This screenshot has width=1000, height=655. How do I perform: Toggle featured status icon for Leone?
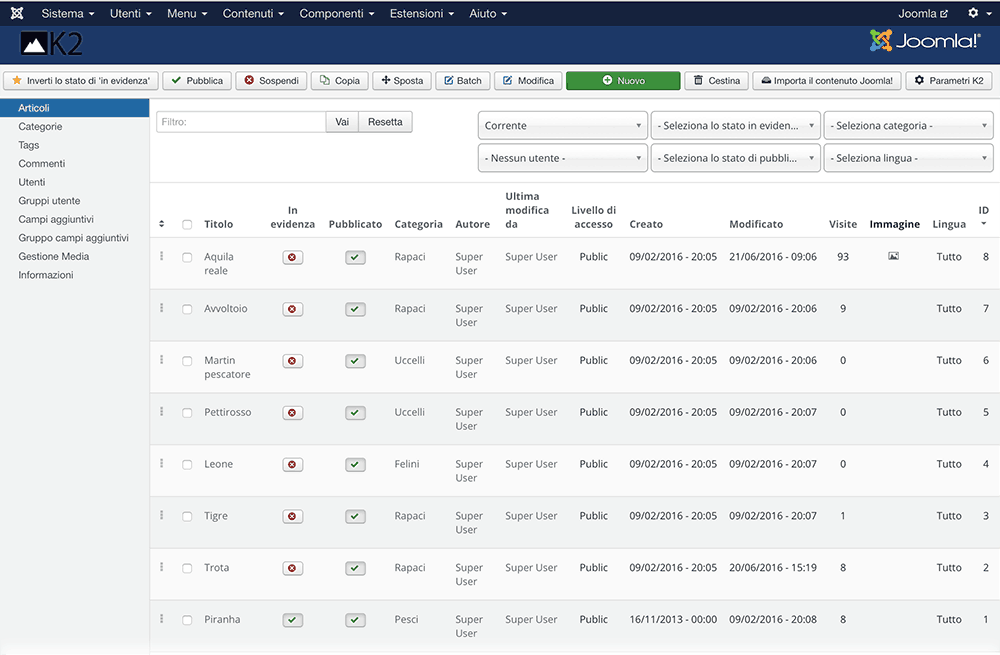click(292, 465)
